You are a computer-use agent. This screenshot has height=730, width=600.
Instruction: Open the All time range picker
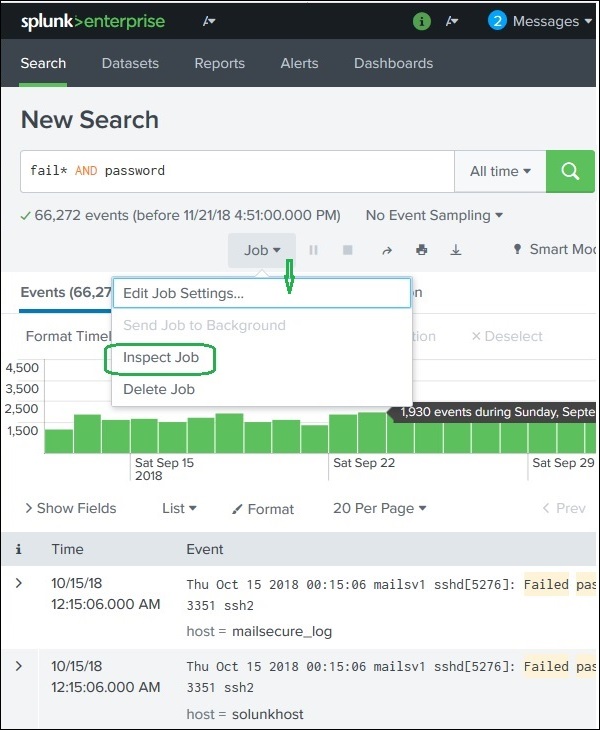(500, 171)
